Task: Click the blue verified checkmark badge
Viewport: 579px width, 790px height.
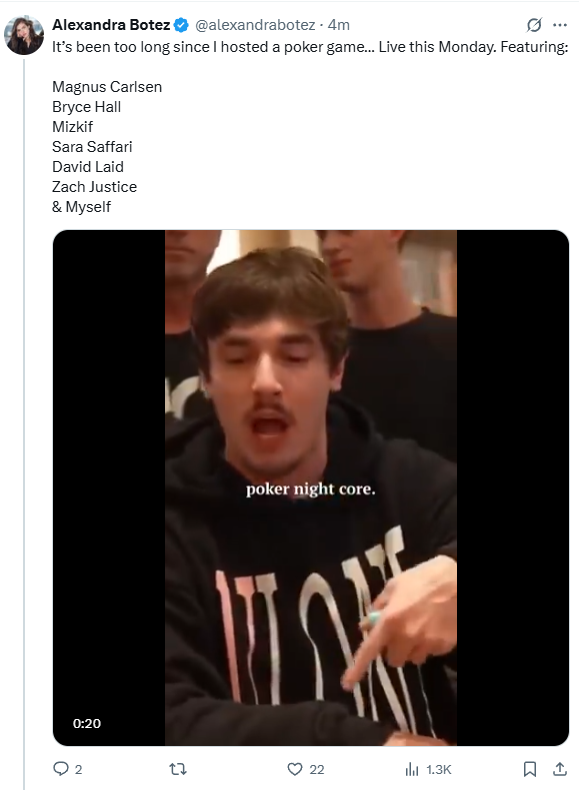Action: coord(181,25)
